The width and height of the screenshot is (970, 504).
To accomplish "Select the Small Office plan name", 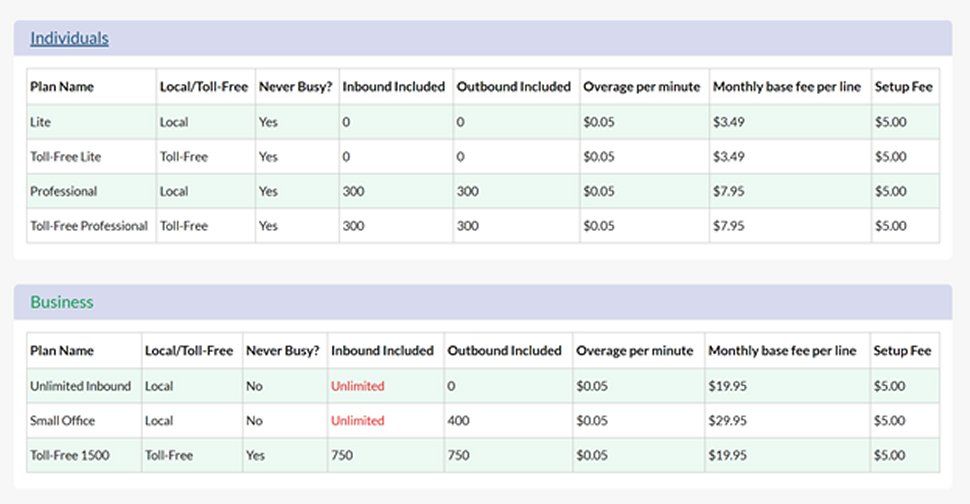I will 62,421.
